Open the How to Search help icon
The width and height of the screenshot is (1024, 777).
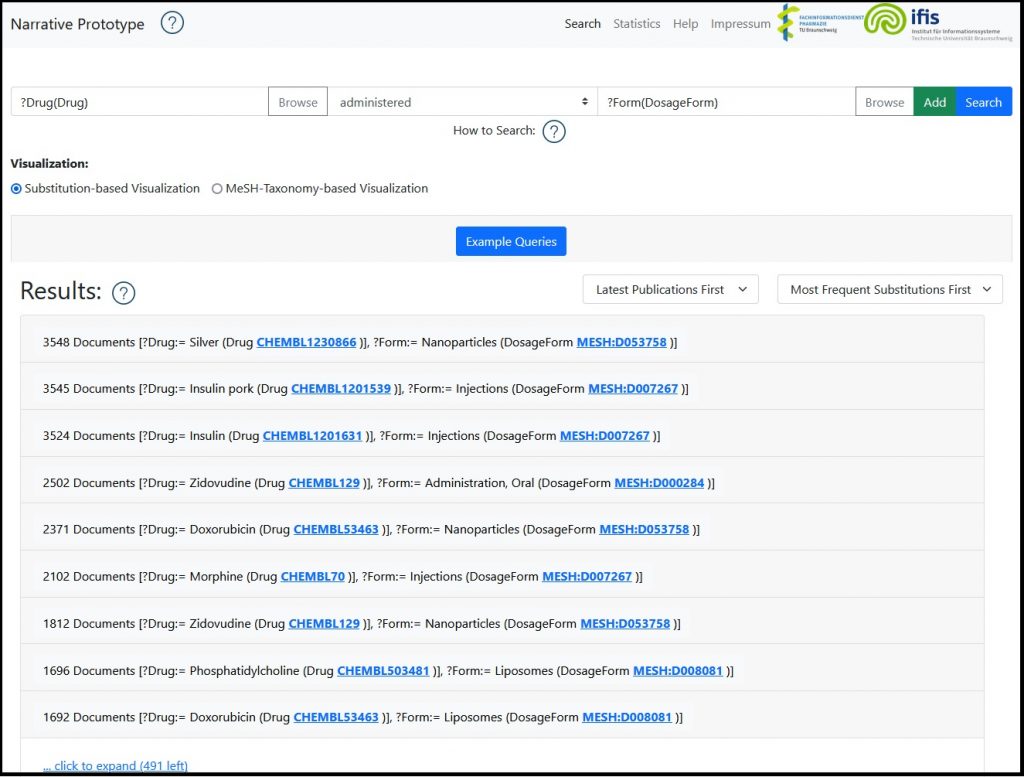[x=554, y=131]
